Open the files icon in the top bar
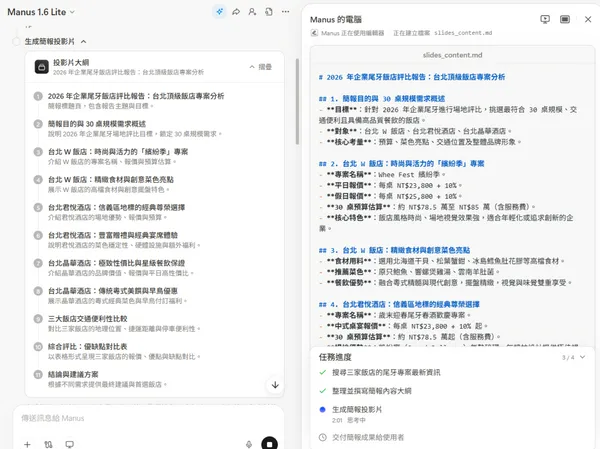600x449 pixels. coord(269,12)
